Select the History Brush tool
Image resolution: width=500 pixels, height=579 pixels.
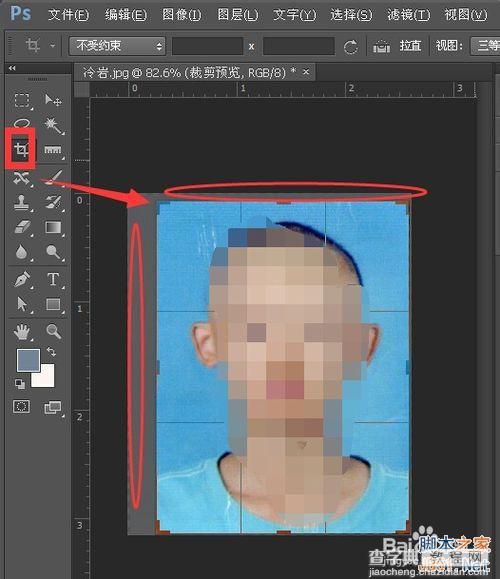(x=54, y=203)
